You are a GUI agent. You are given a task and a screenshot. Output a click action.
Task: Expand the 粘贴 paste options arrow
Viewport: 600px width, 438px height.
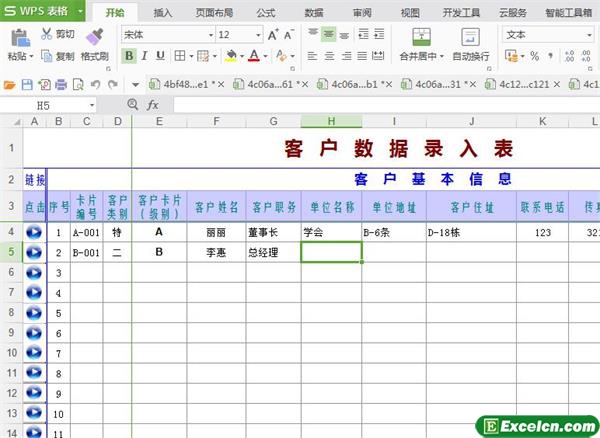31,57
